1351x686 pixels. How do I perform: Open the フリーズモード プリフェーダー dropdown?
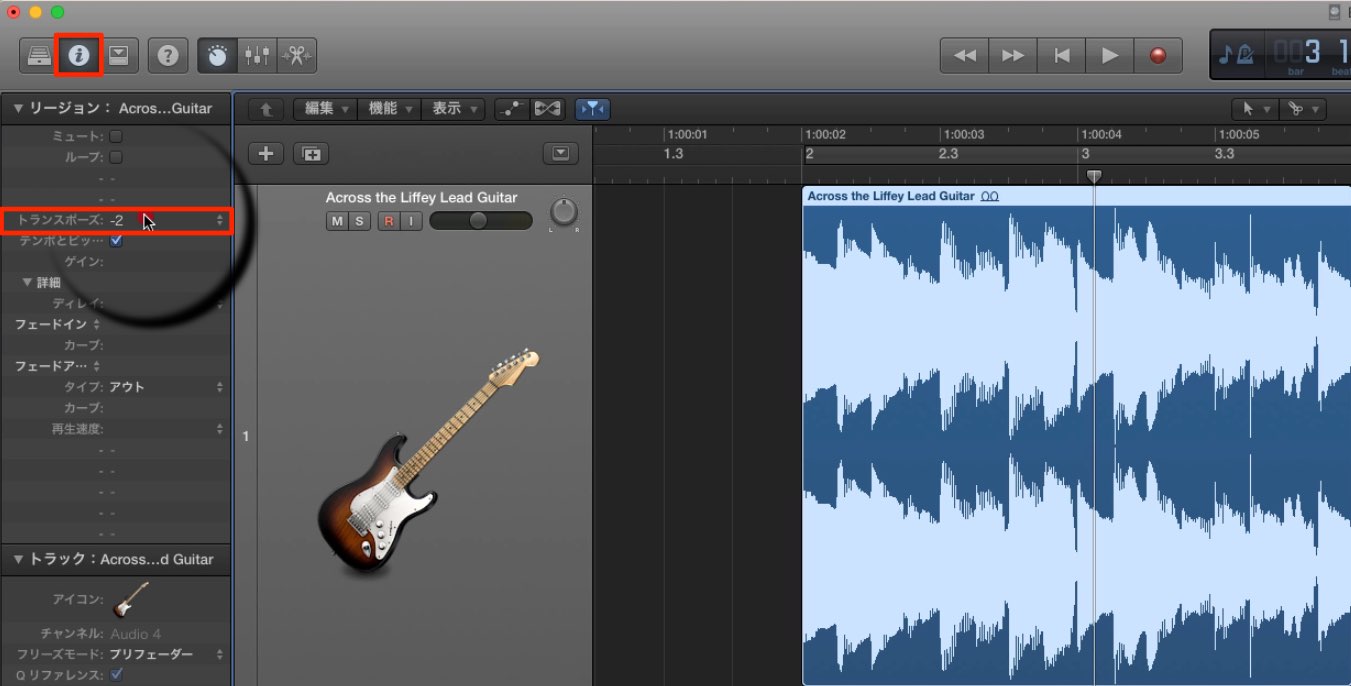point(165,654)
